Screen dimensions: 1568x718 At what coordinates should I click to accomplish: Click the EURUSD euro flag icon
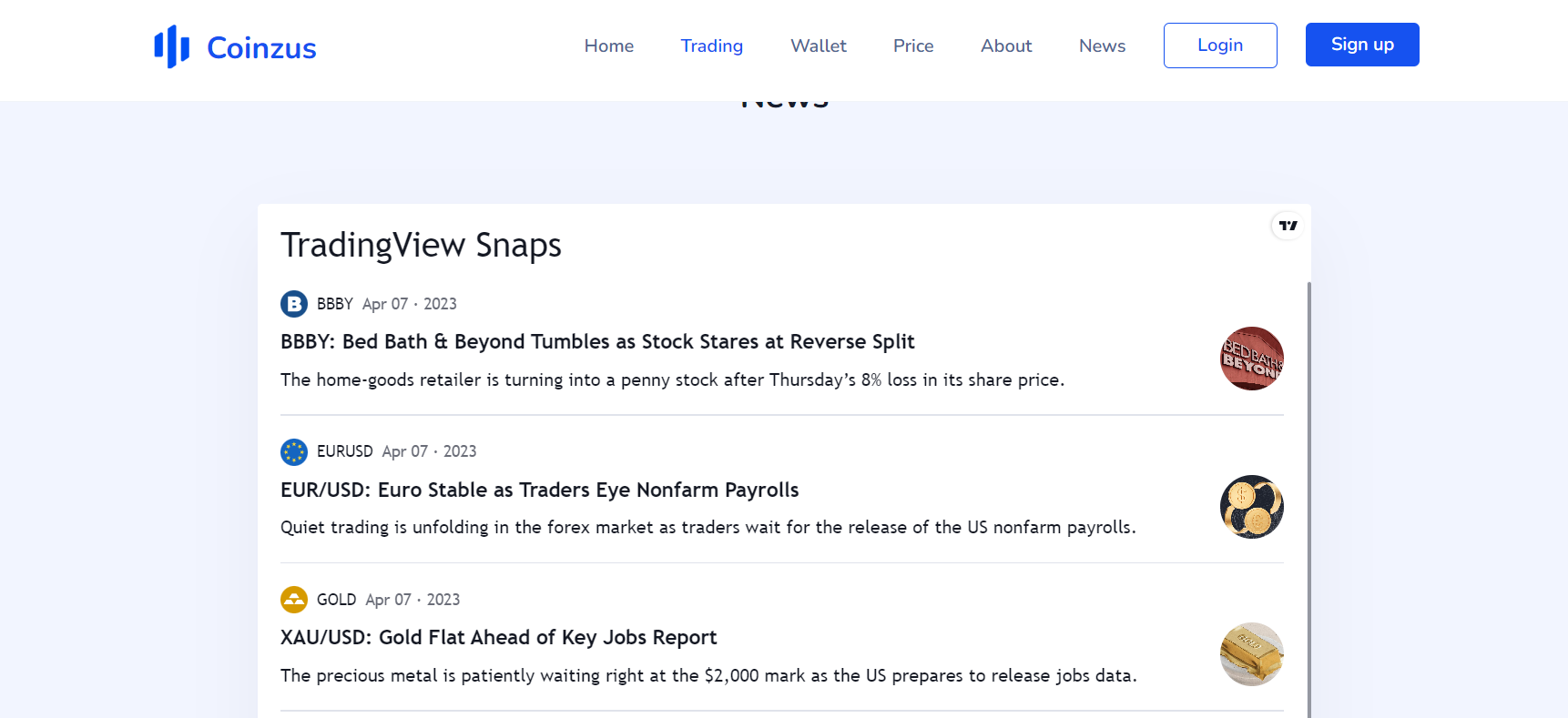[294, 451]
